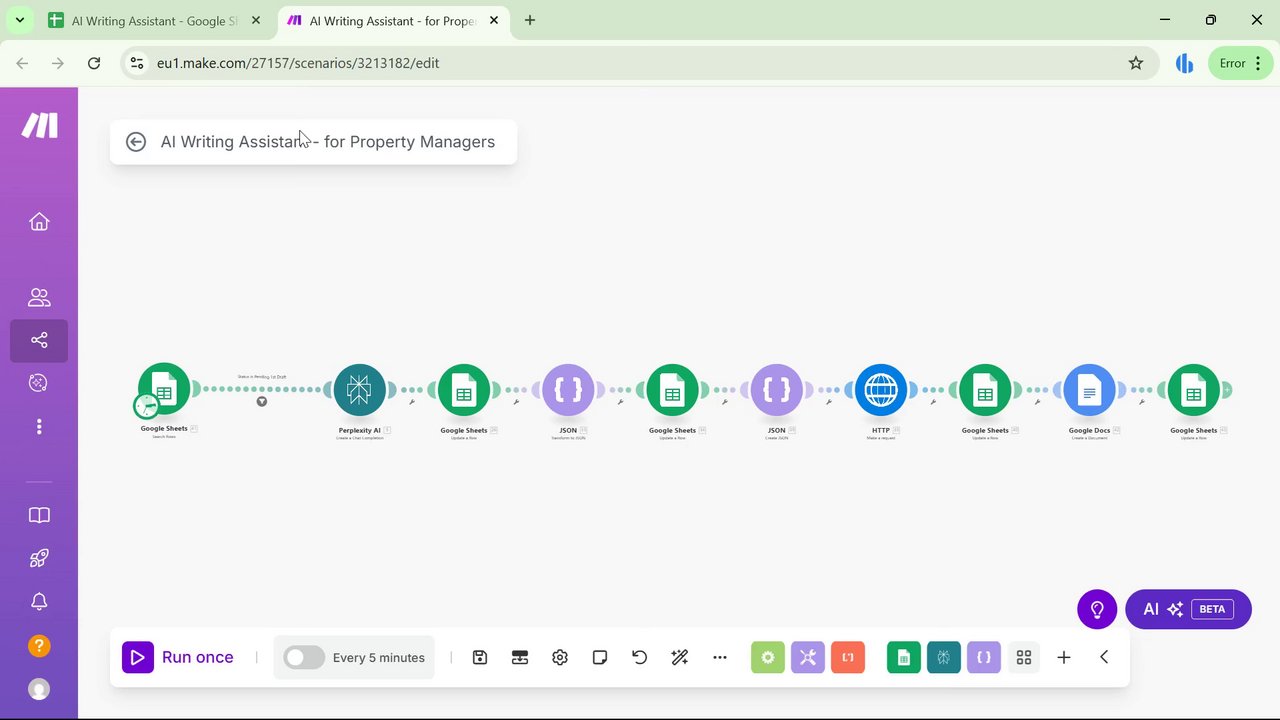View site information icon in address bar
The height and width of the screenshot is (720, 1280).
click(x=137, y=63)
